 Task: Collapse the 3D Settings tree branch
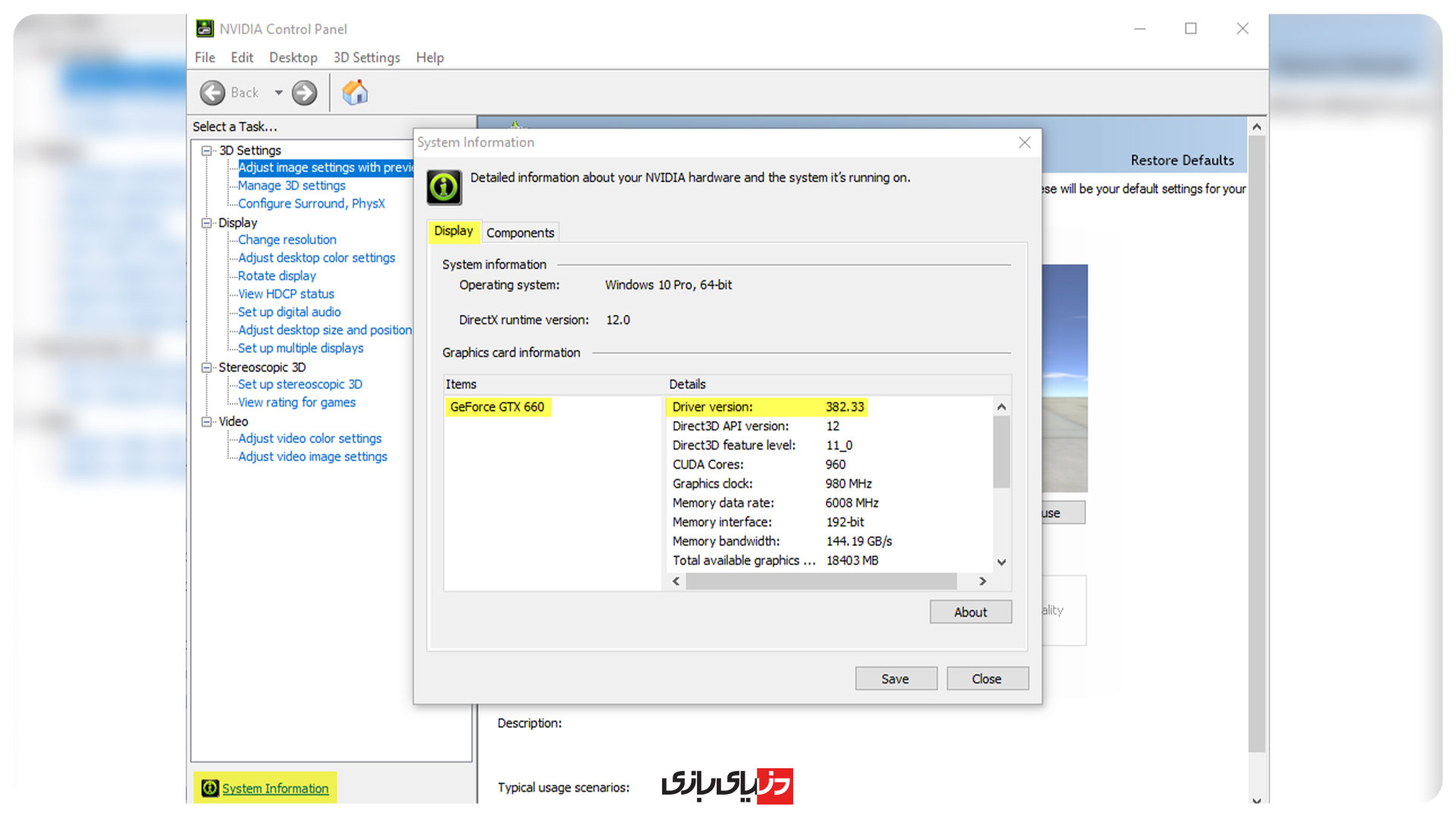click(206, 149)
